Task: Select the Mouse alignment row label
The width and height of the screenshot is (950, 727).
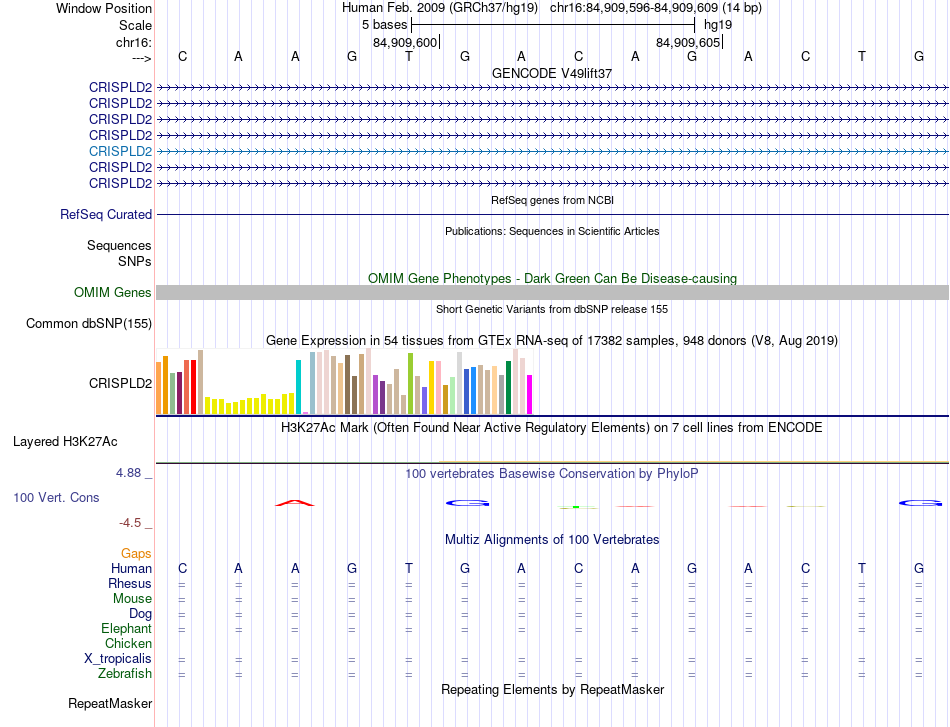Action: coord(132,599)
